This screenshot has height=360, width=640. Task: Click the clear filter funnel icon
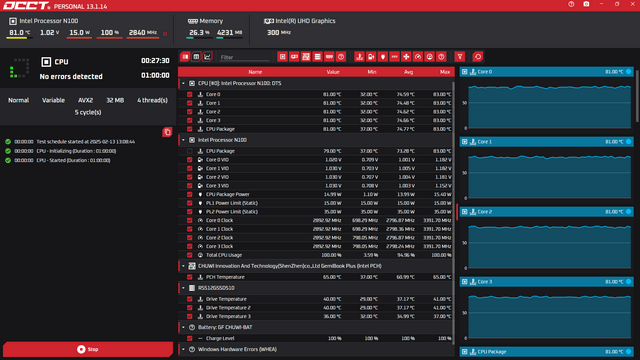pos(460,57)
